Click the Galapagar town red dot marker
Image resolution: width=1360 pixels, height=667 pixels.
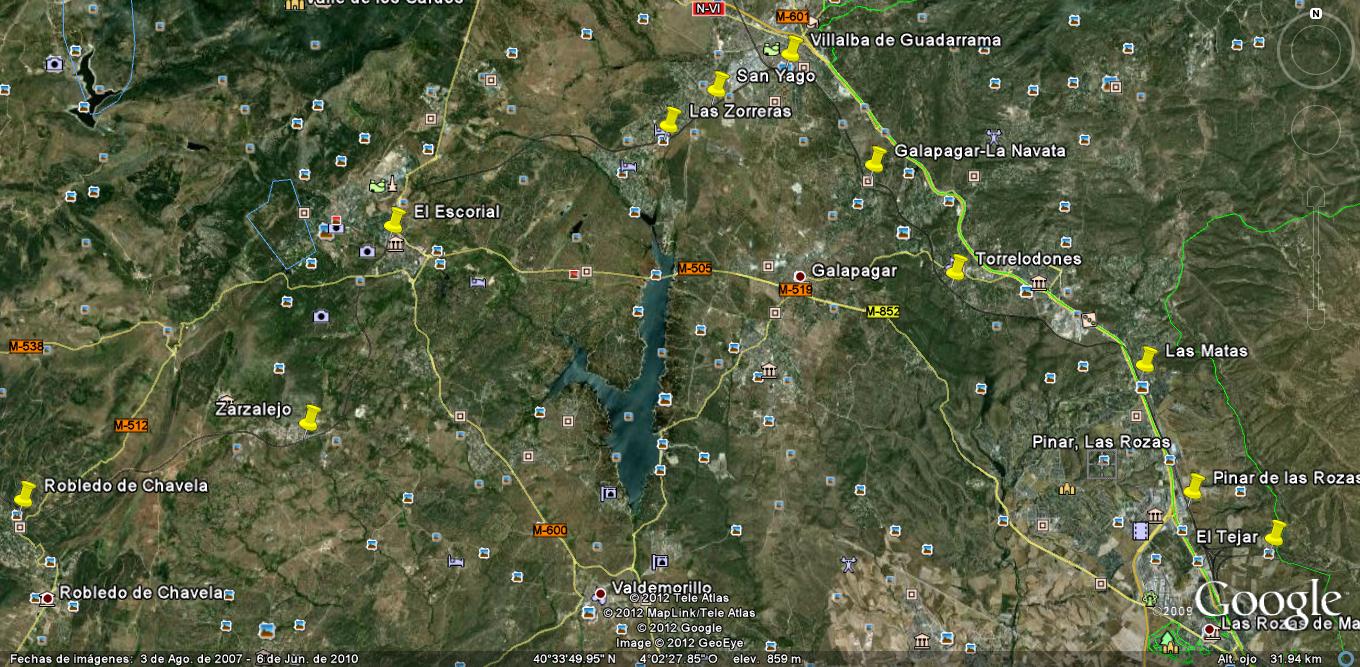click(799, 276)
